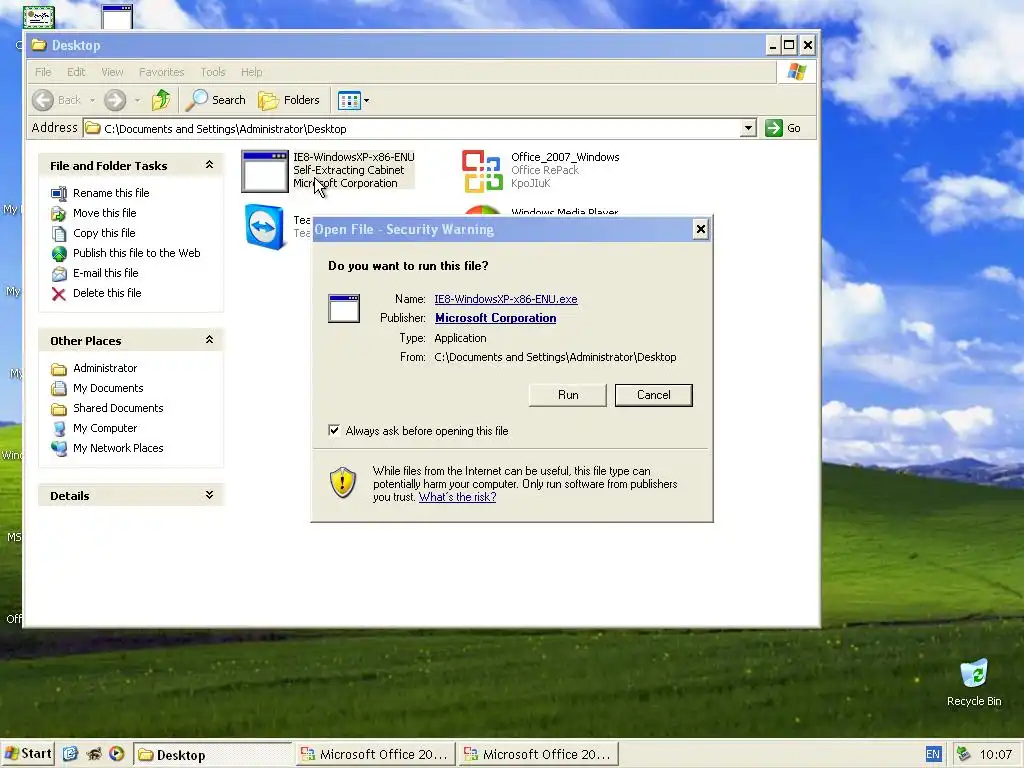
Task: Switch to second Microsoft Office 20... taskbar button
Action: (538, 755)
